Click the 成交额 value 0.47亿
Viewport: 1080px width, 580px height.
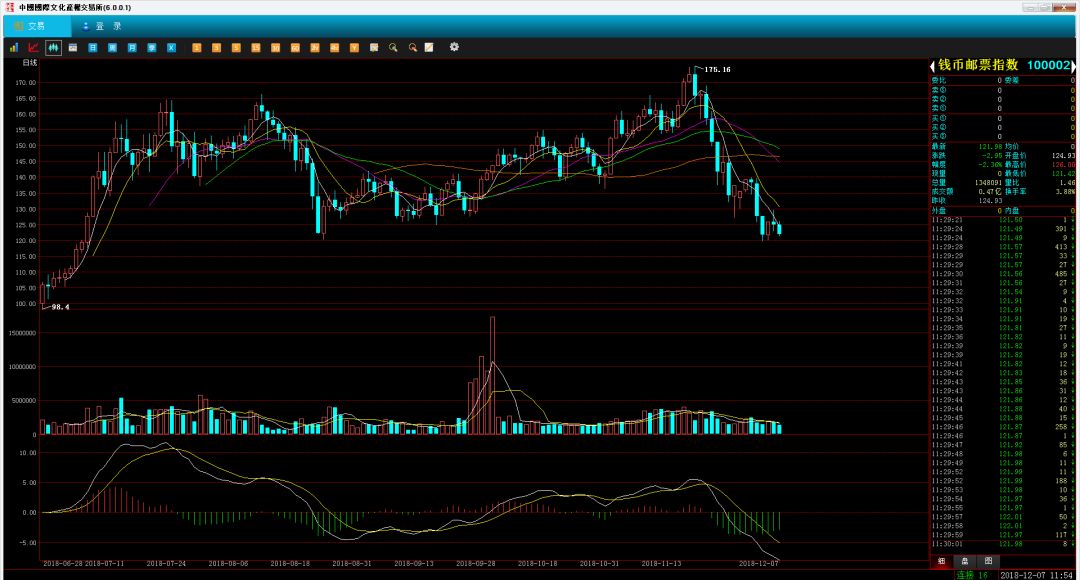pos(990,191)
